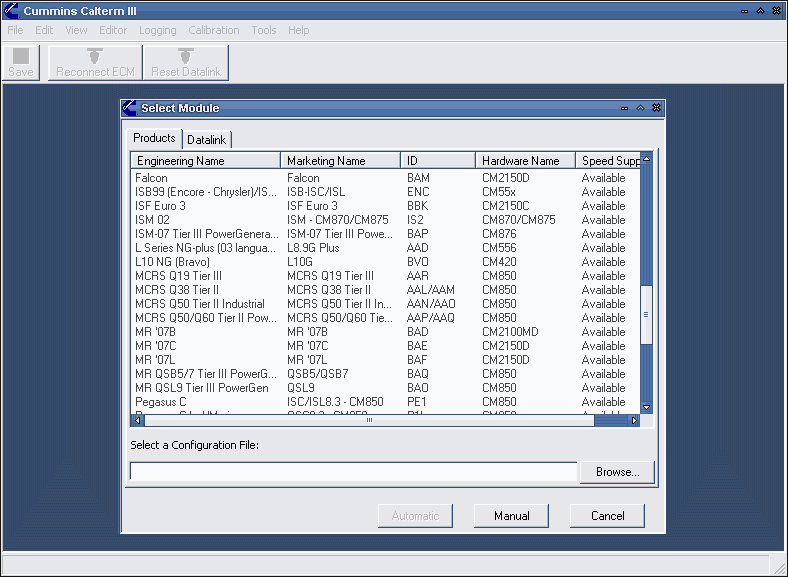Click the list scroll down arrow
Viewport: 788px width, 577px height.
(x=647, y=408)
